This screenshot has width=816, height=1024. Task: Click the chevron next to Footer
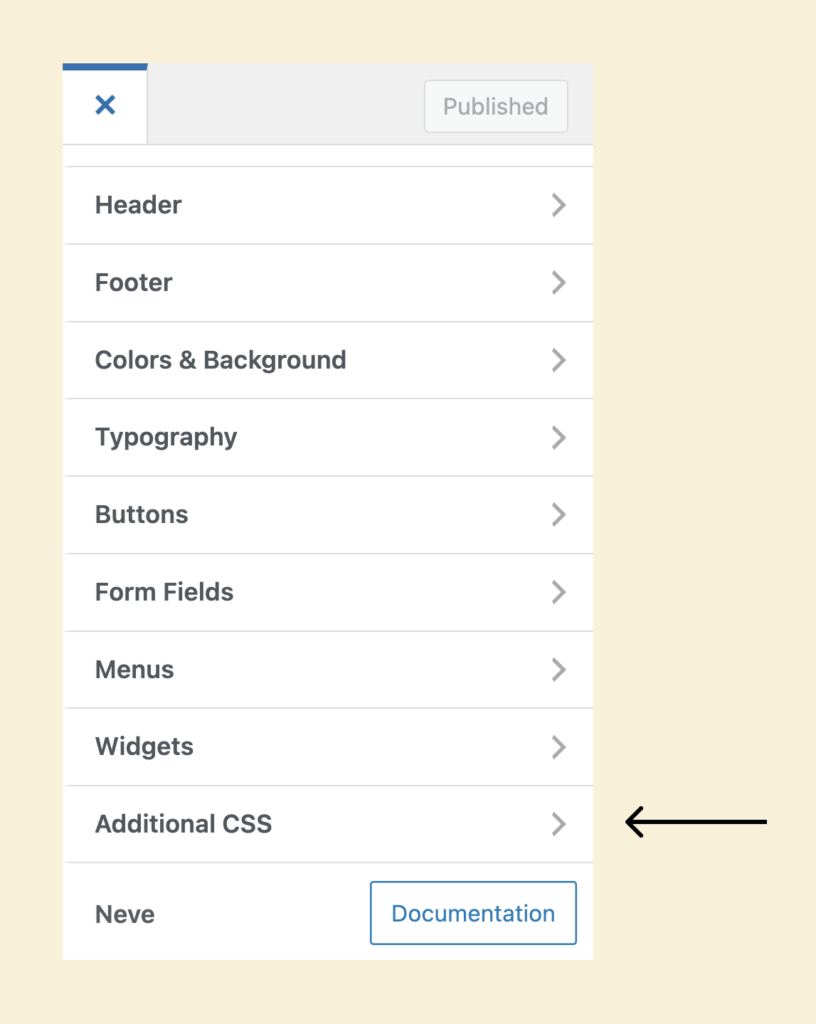[559, 283]
